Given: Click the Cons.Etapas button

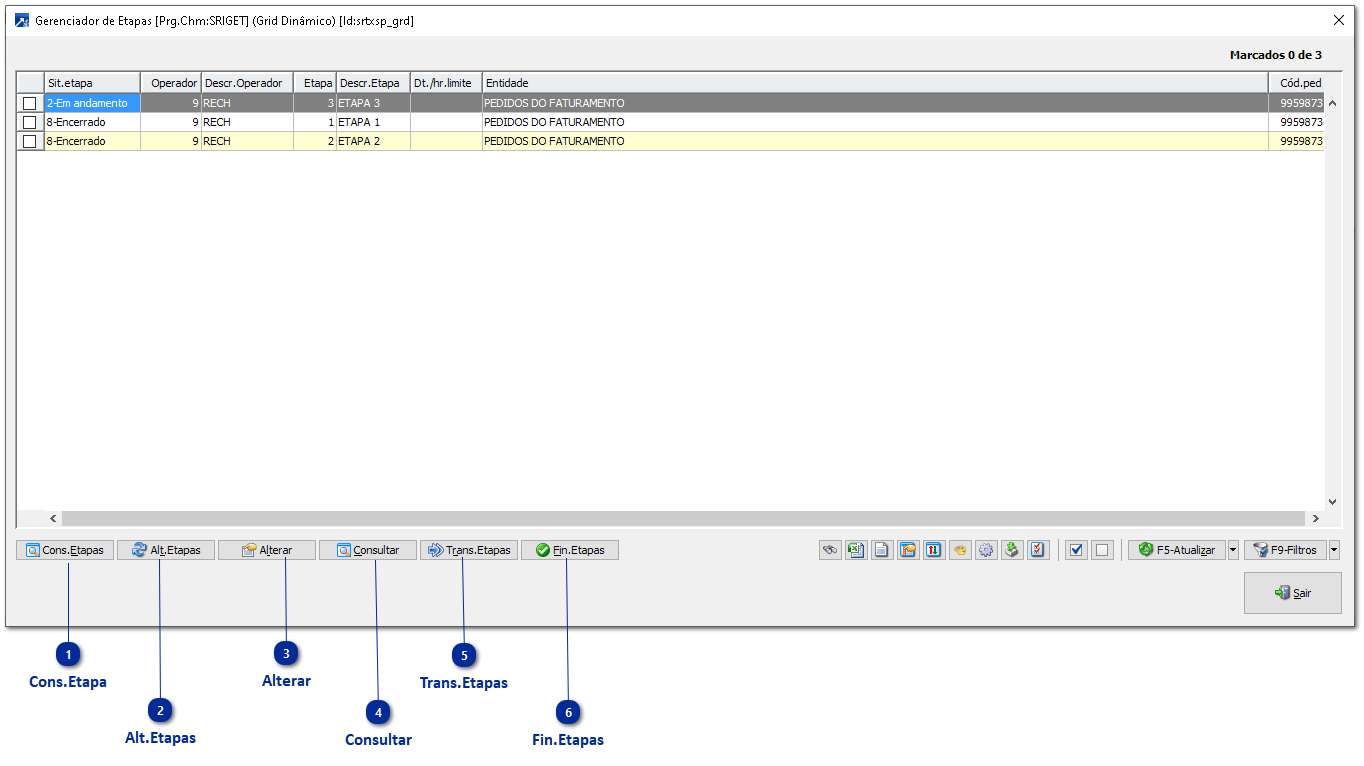Looking at the screenshot, I should tap(65, 550).
